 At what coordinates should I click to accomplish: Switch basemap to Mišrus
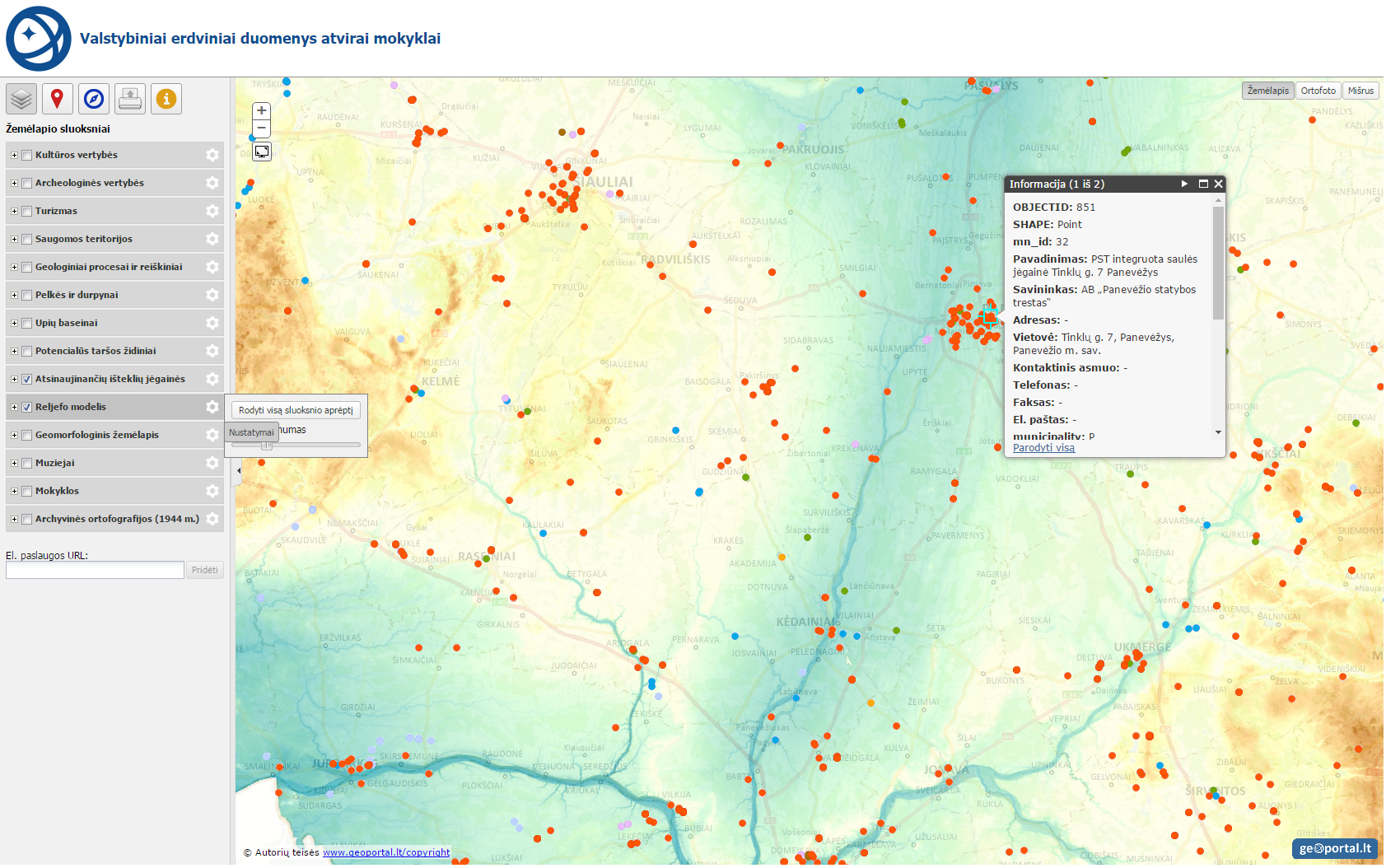1360,91
